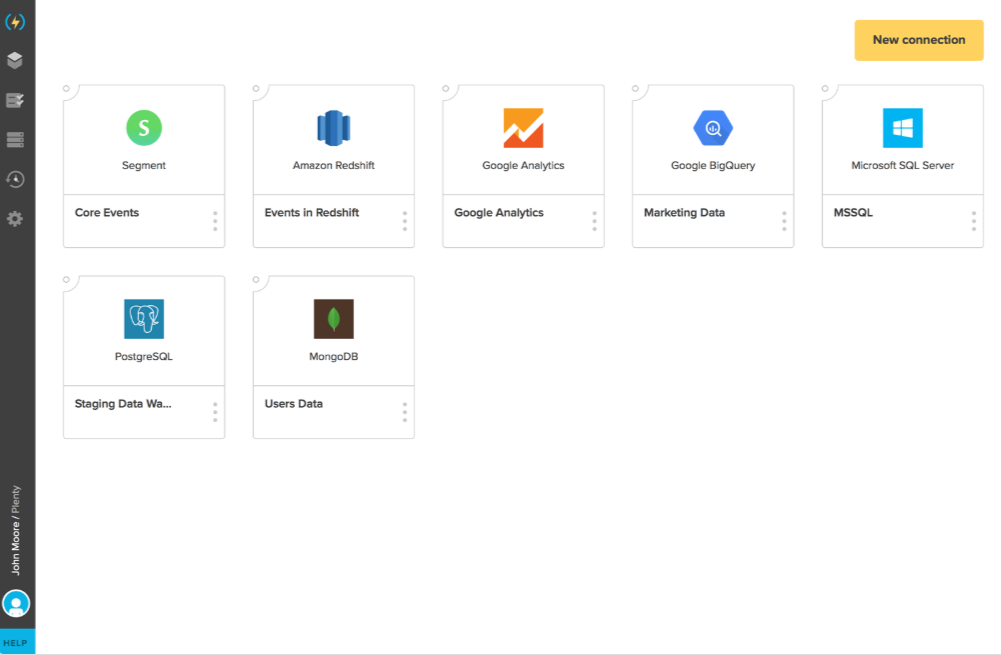Open the HELP button in sidebar
The height and width of the screenshot is (655, 1001).
(x=16, y=642)
